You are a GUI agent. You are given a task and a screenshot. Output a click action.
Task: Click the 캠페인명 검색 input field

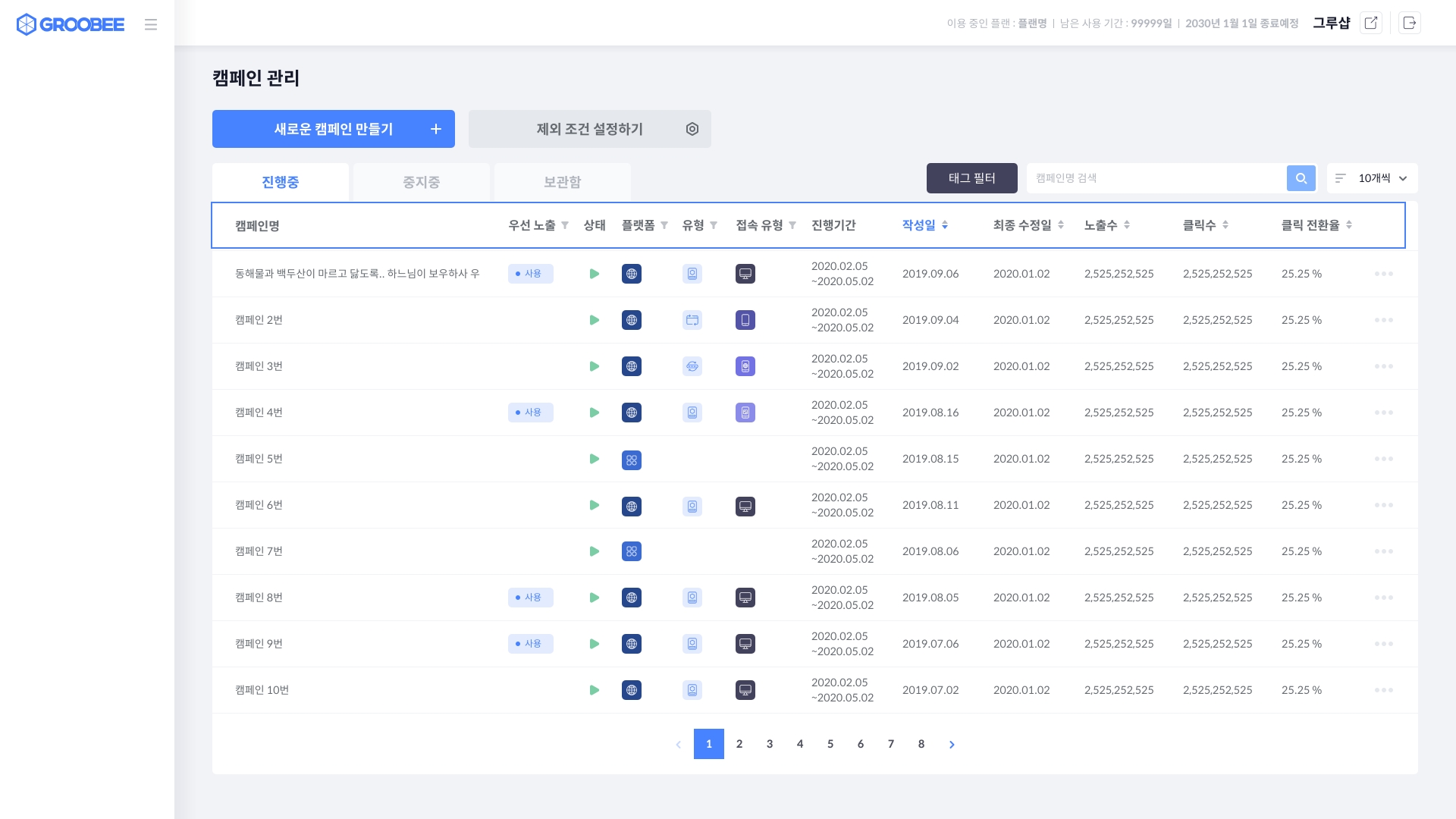[1155, 178]
